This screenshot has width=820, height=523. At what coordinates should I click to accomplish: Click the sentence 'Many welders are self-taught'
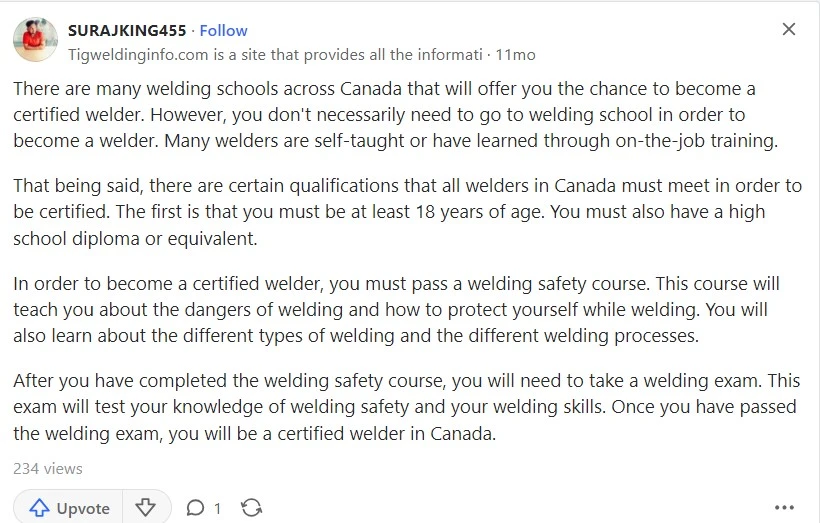[471, 141]
